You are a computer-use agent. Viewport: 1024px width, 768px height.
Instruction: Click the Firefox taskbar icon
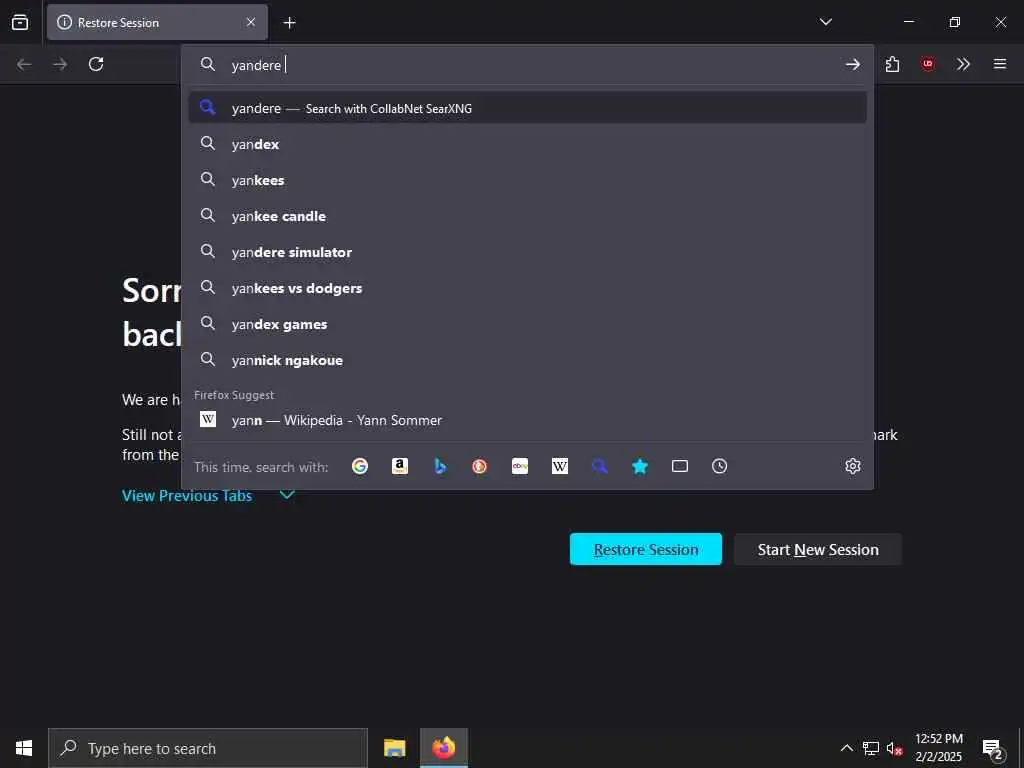coord(443,748)
